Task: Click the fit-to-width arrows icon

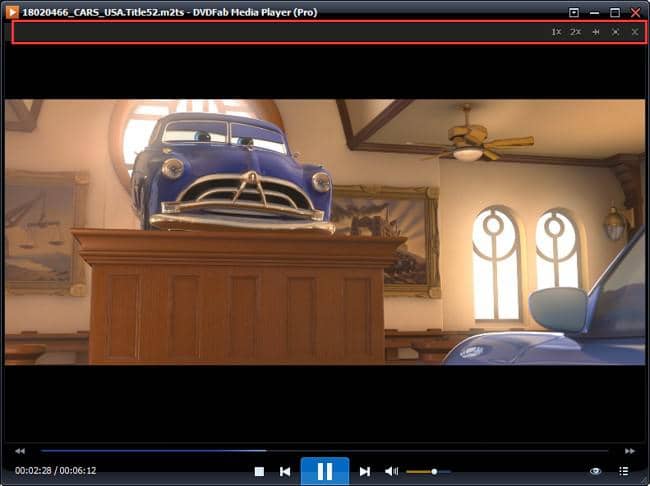Action: (596, 32)
